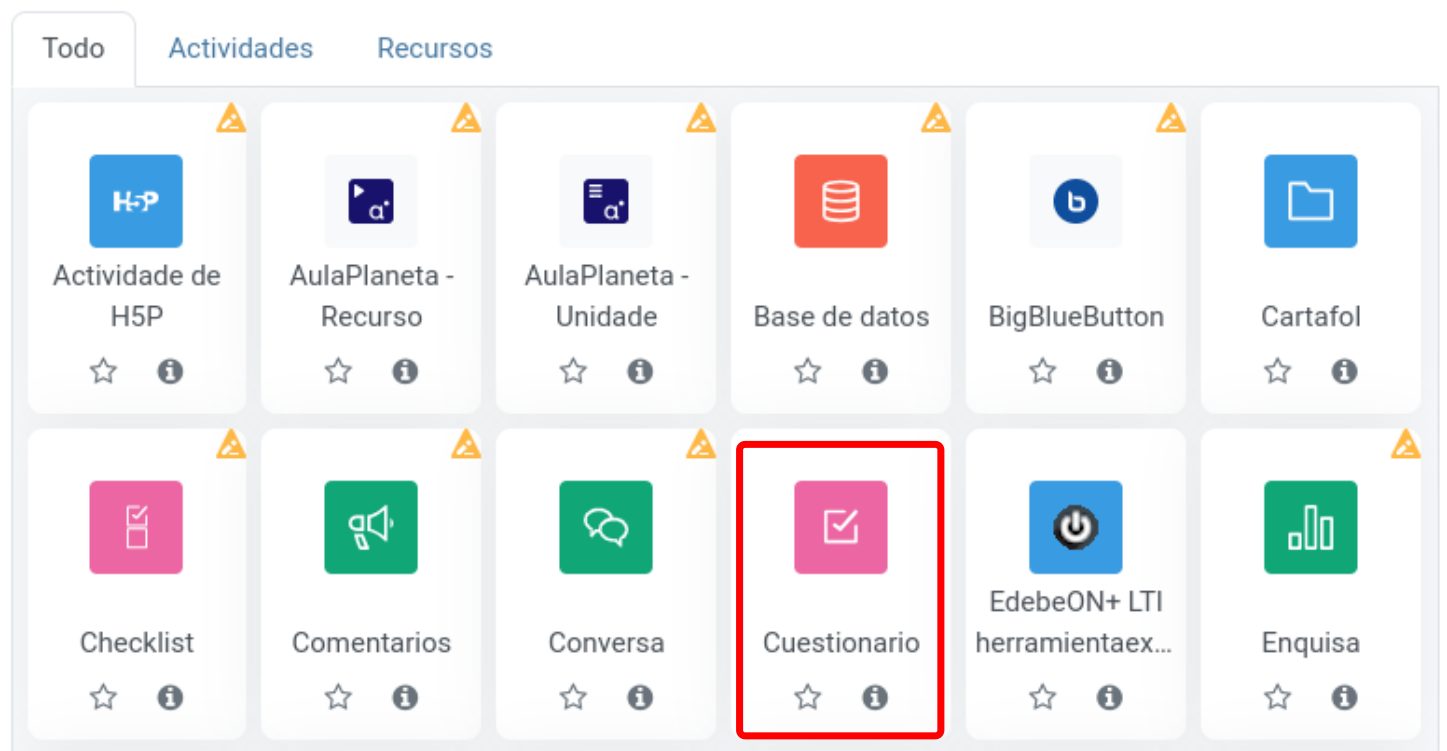Open information about Cuestionario

pos(875,697)
